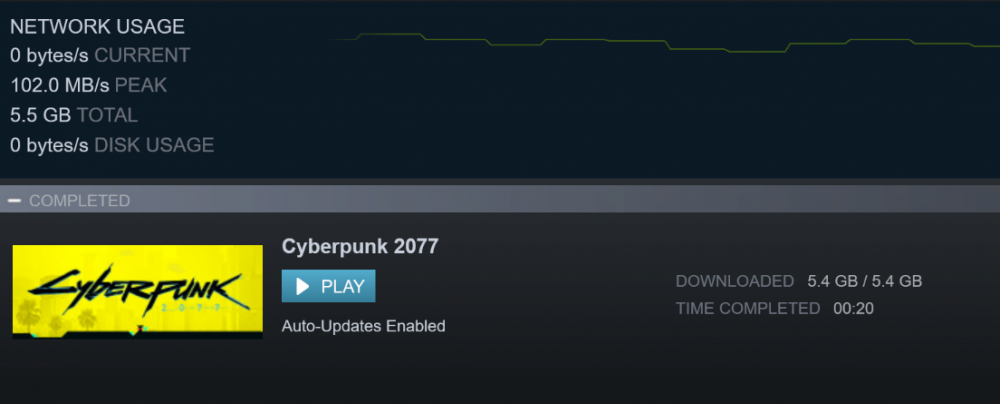
Task: Click the empty area of the Completed bar
Action: click(561, 201)
